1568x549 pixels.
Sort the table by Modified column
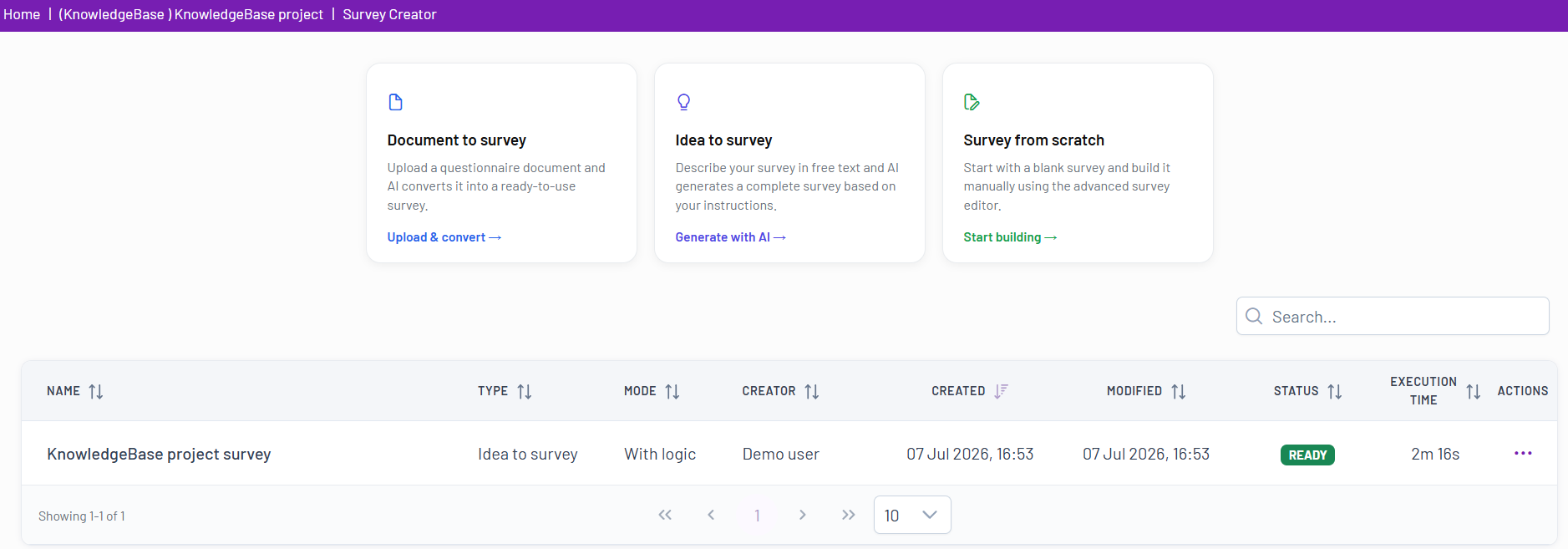[1179, 391]
